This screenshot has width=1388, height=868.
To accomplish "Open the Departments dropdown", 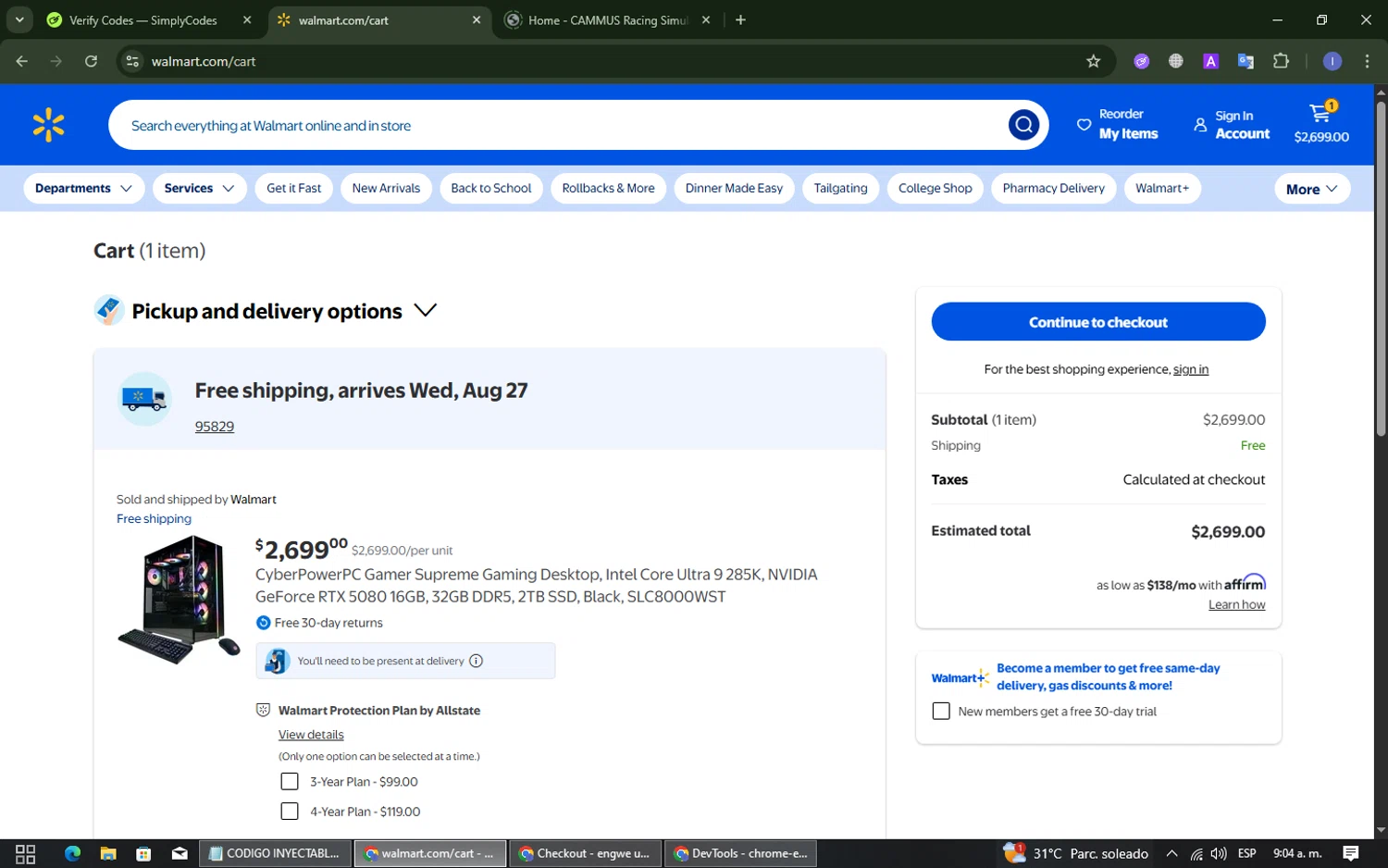I will coord(83,188).
